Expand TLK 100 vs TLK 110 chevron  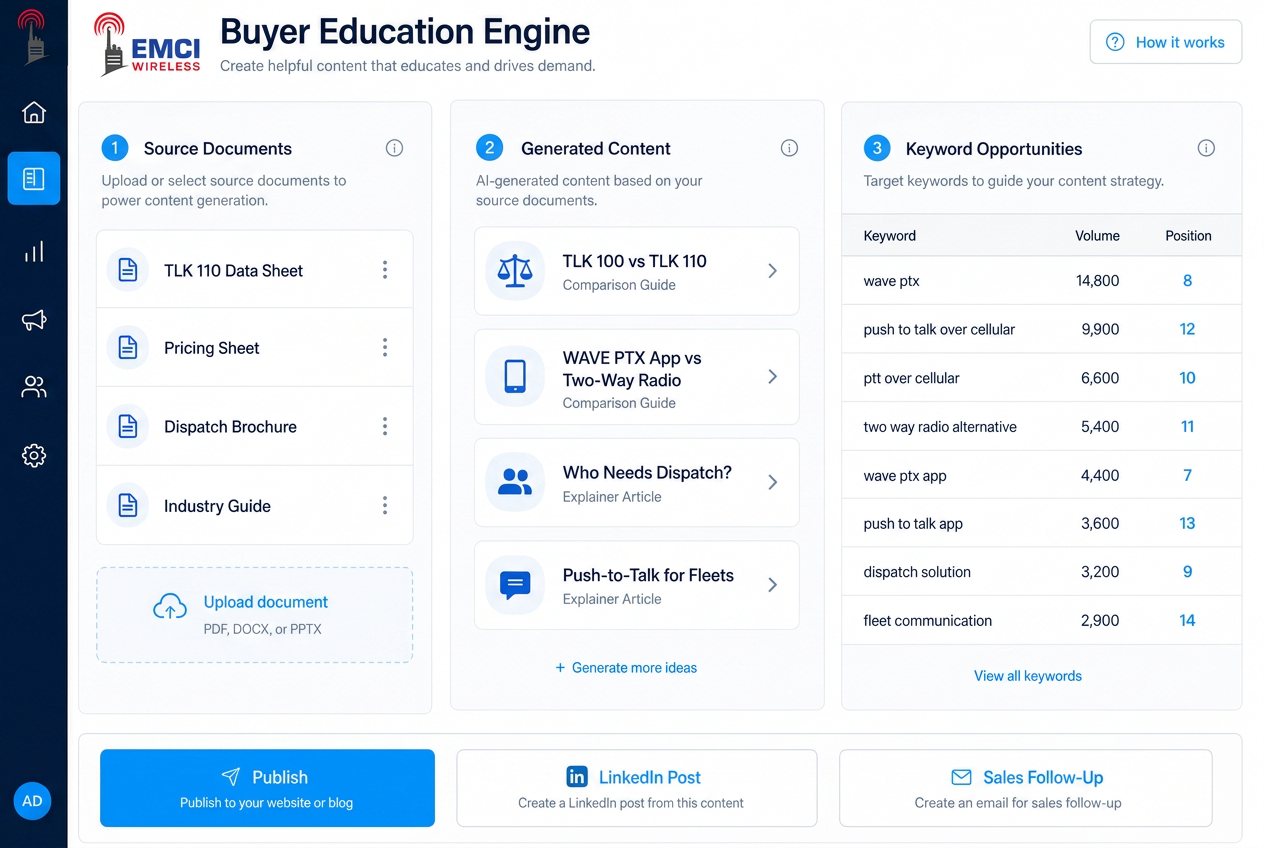pyautogui.click(x=772, y=271)
